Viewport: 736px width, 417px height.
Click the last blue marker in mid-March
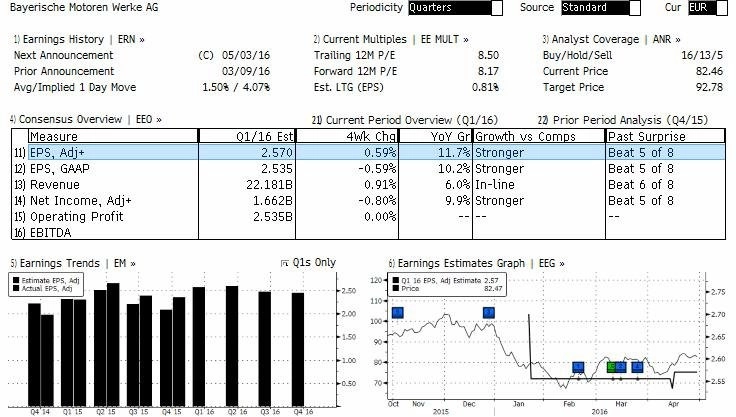[x=637, y=367]
